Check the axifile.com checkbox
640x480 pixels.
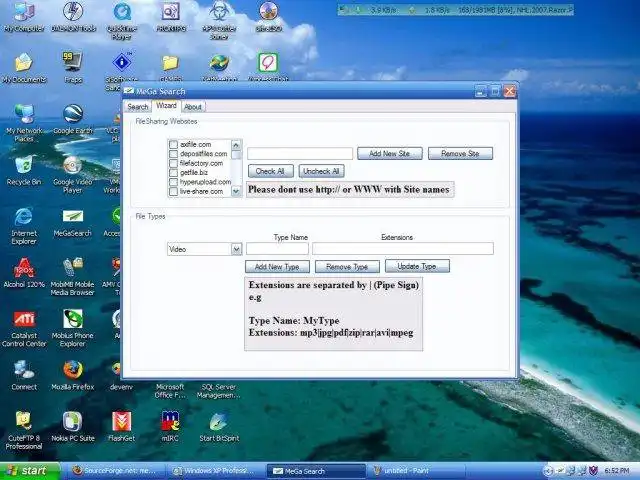click(173, 144)
